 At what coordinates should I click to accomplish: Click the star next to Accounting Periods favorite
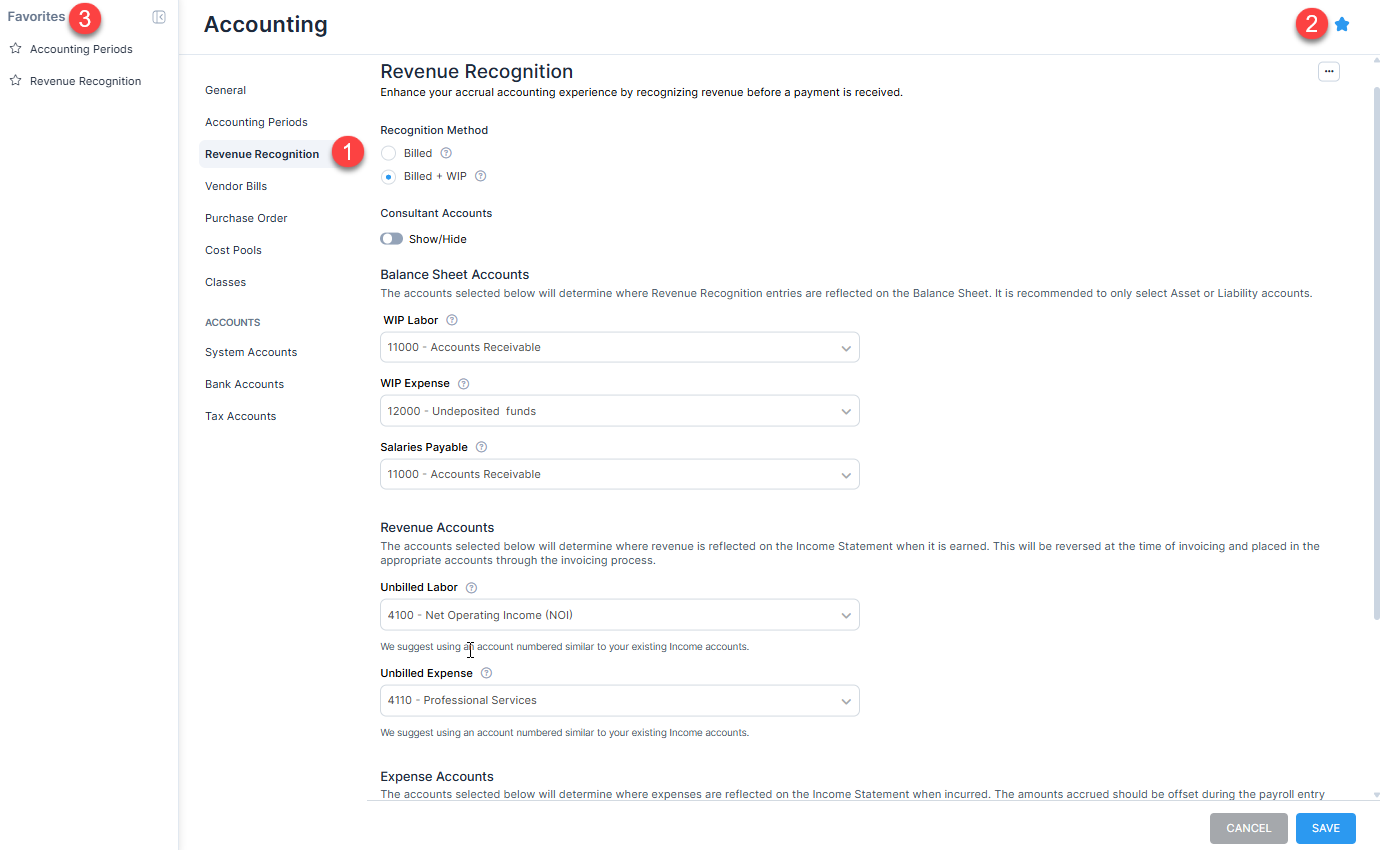14,48
